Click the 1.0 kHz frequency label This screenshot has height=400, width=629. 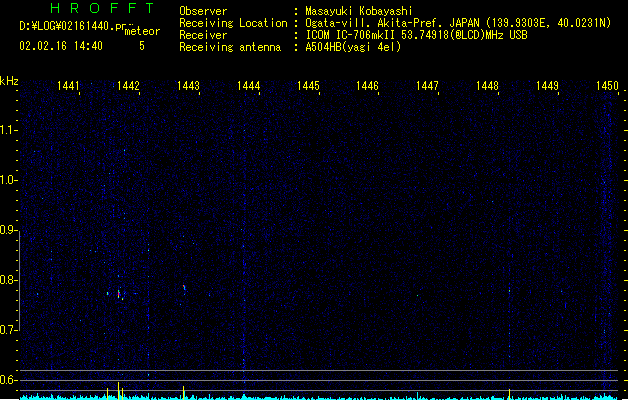pos(8,180)
